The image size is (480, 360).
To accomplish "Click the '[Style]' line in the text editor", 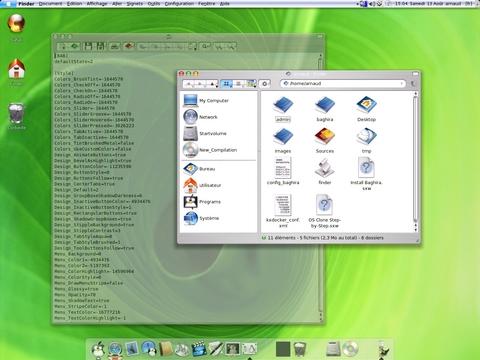I will point(64,73).
